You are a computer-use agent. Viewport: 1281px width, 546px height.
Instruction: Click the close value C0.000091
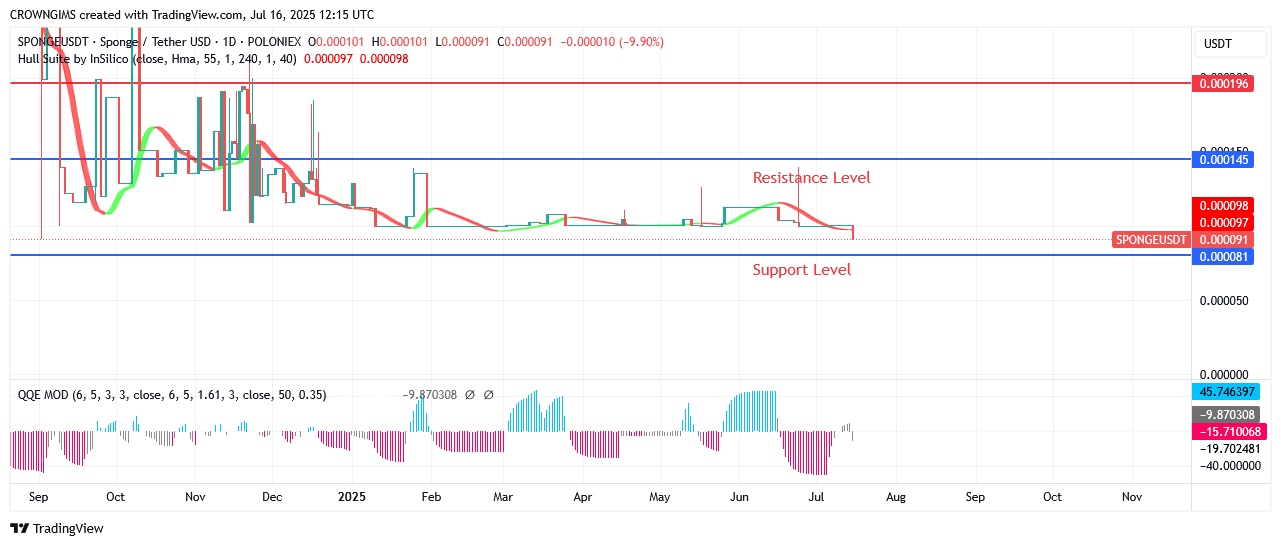click(525, 42)
